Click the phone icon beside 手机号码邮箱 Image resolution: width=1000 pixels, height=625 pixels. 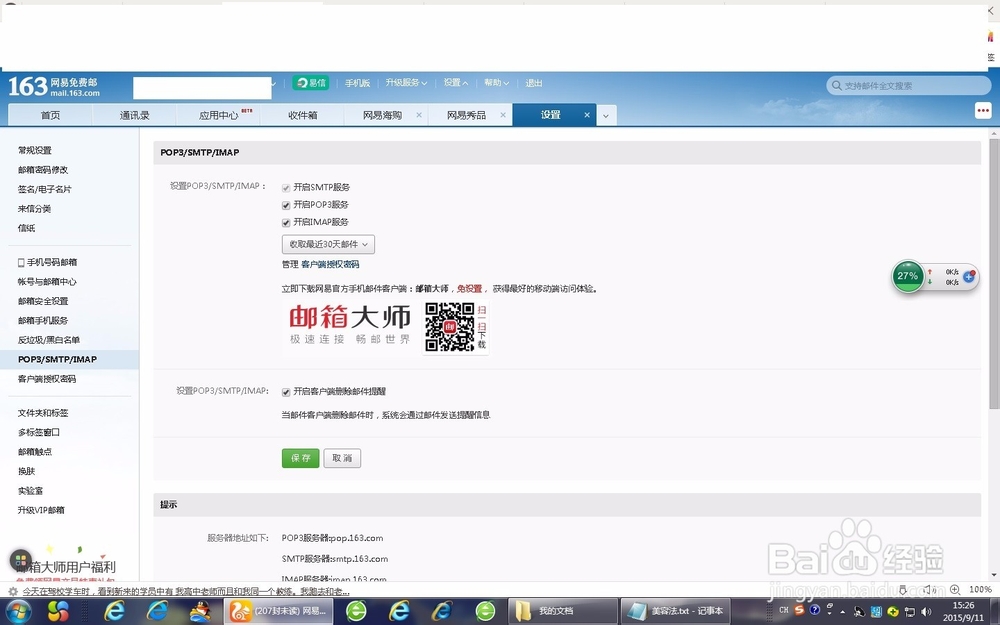pos(21,262)
